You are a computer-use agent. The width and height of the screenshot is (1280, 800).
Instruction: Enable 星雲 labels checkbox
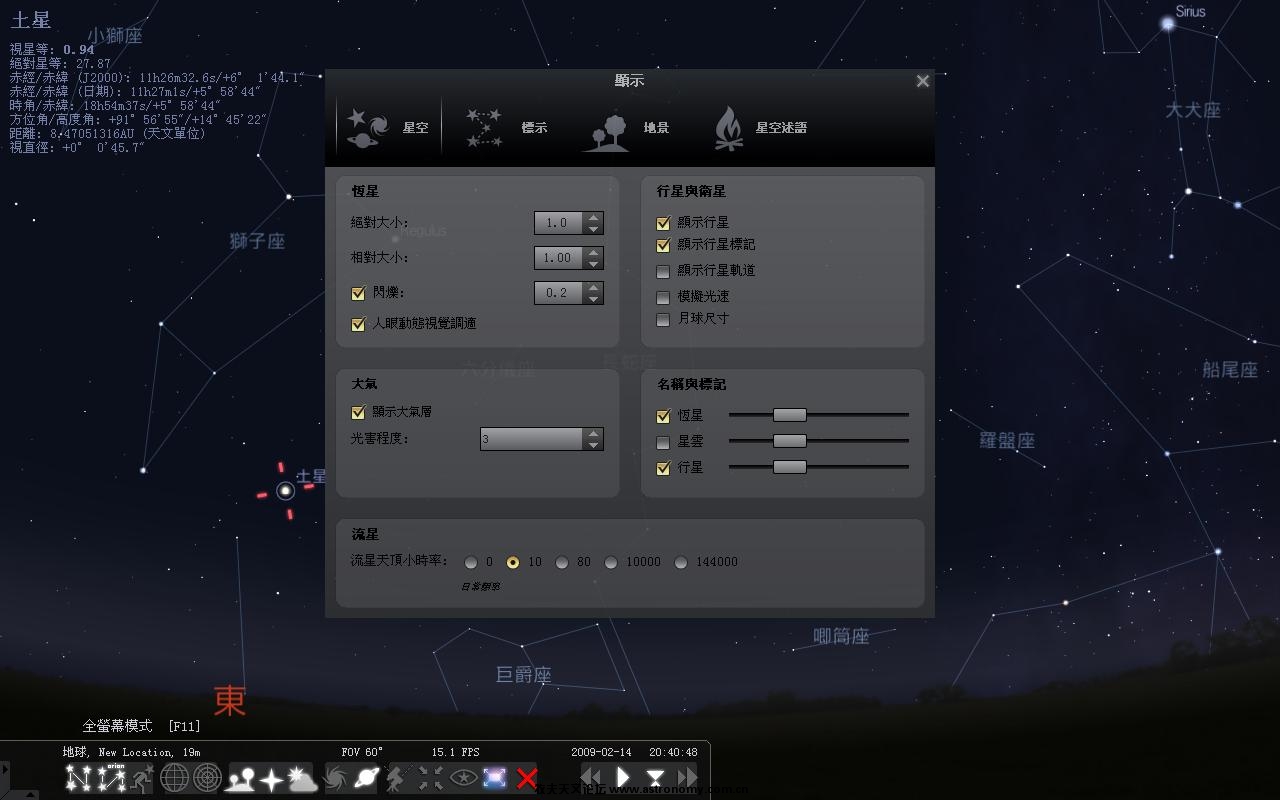(x=662, y=442)
